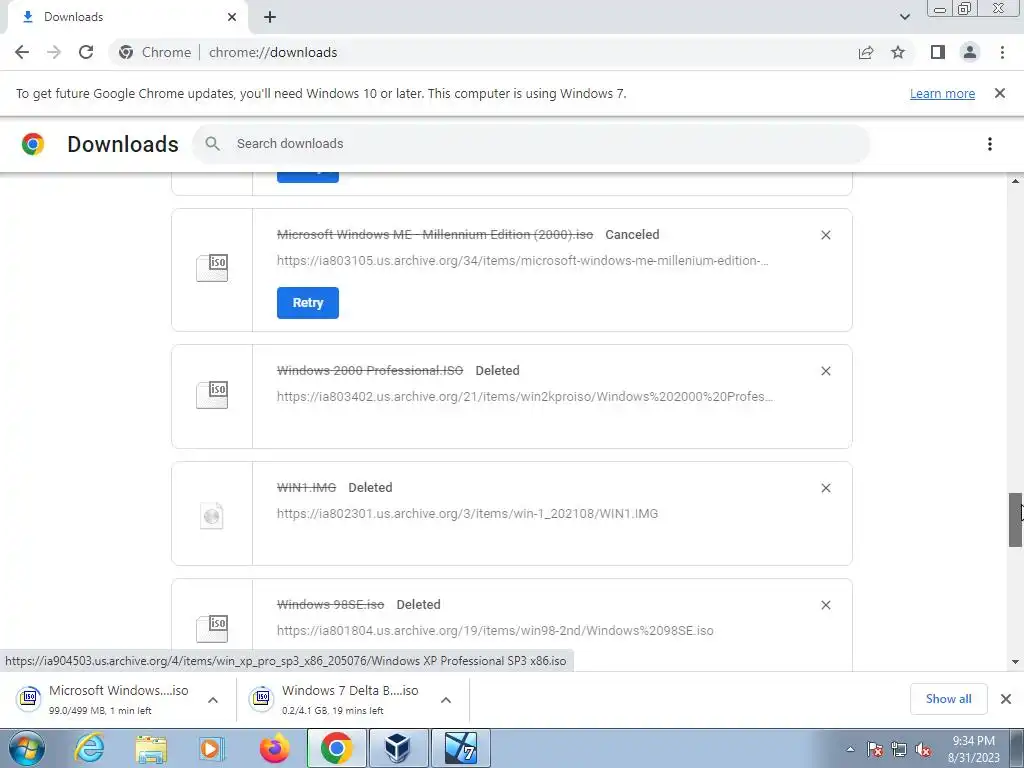Screen dimensions: 1024x768
Task: Click the Windows 98SE iso file icon
Action: point(212,628)
